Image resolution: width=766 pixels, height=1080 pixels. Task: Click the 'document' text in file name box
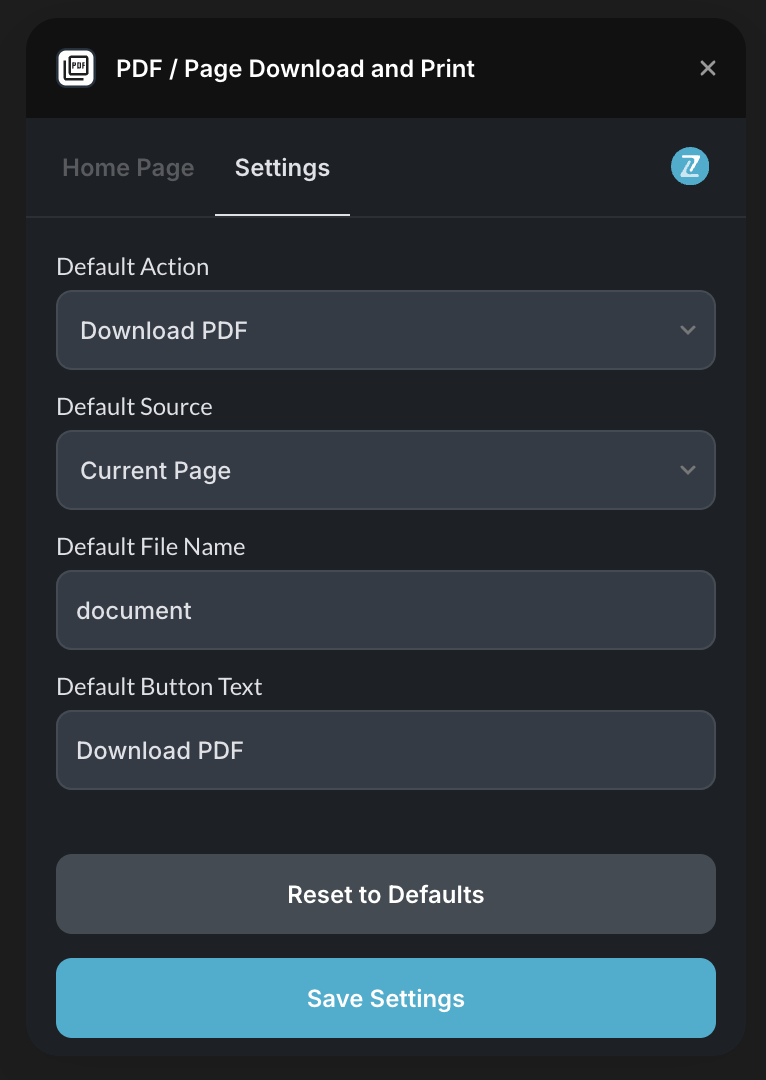[x=134, y=611]
